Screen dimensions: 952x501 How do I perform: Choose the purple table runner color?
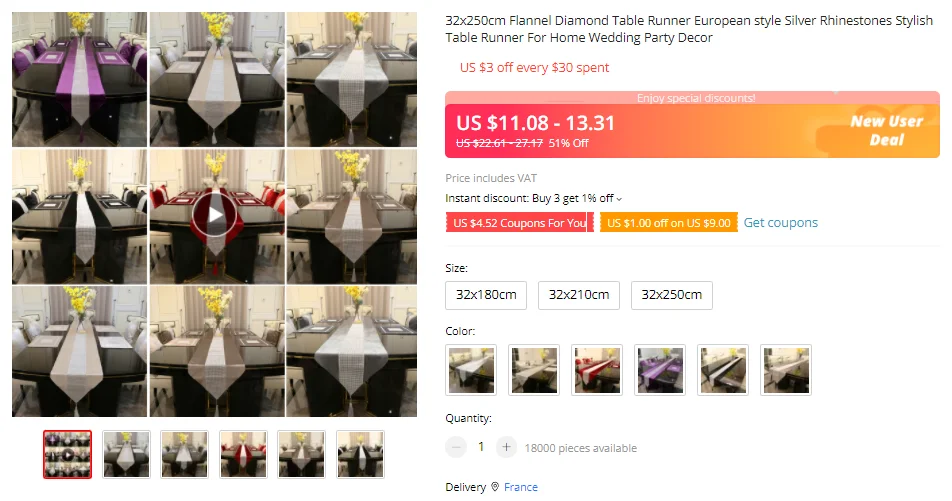(660, 370)
